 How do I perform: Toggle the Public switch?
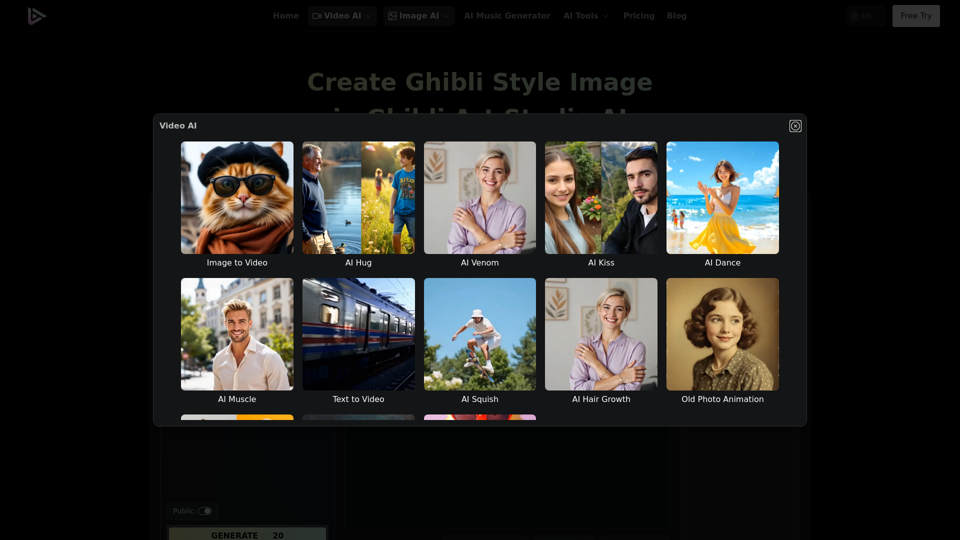point(204,511)
